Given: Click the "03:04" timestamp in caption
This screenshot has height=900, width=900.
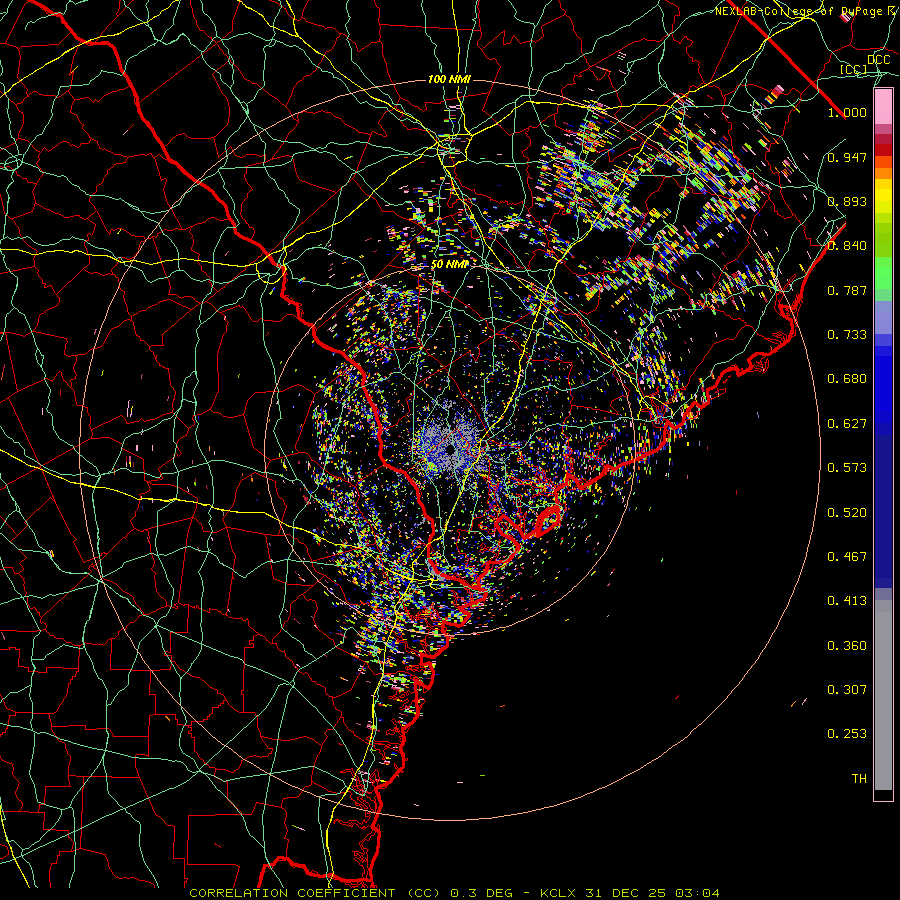Looking at the screenshot, I should [x=697, y=893].
